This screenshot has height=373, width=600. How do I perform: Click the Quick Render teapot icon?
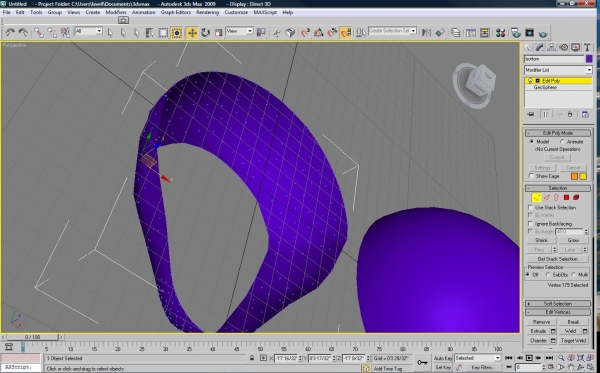(543, 33)
